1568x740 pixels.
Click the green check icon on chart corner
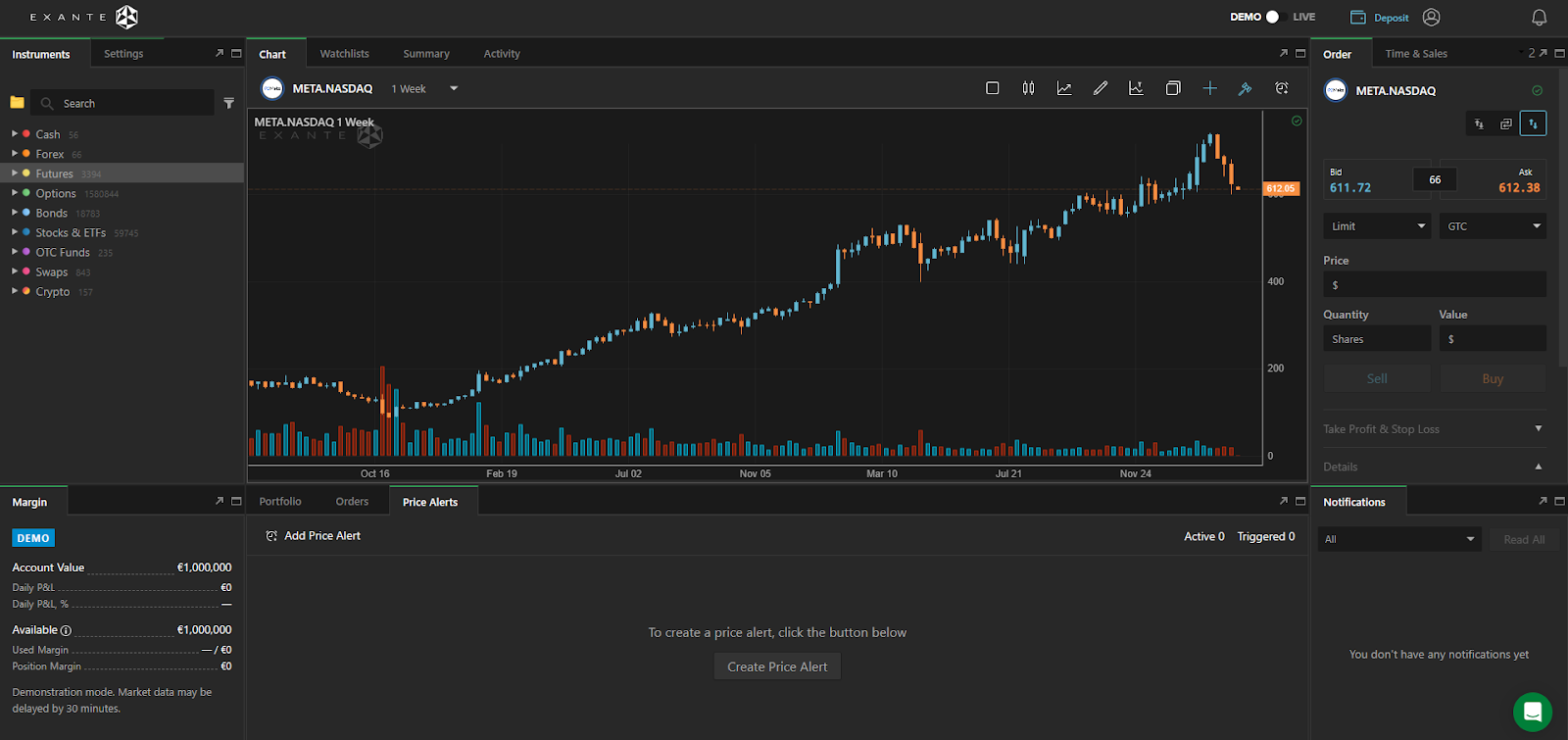click(x=1297, y=121)
